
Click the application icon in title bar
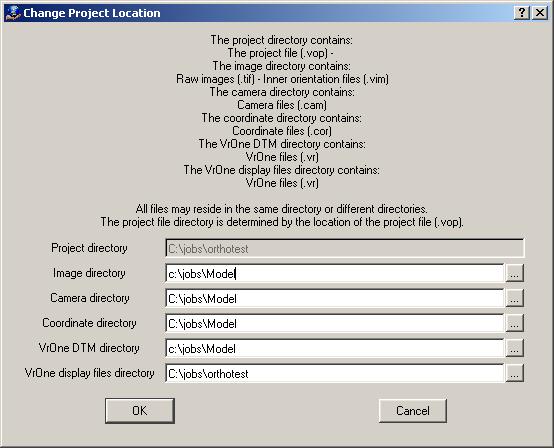(13, 13)
